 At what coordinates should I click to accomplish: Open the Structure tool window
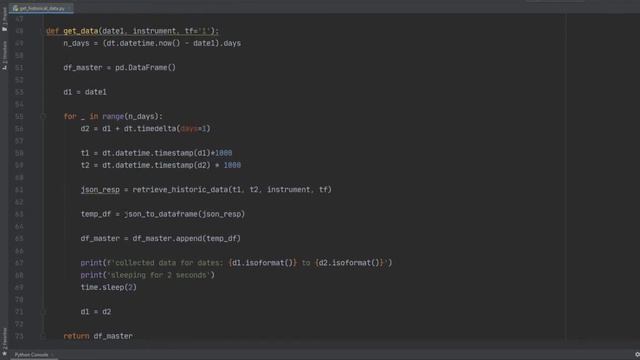4,55
